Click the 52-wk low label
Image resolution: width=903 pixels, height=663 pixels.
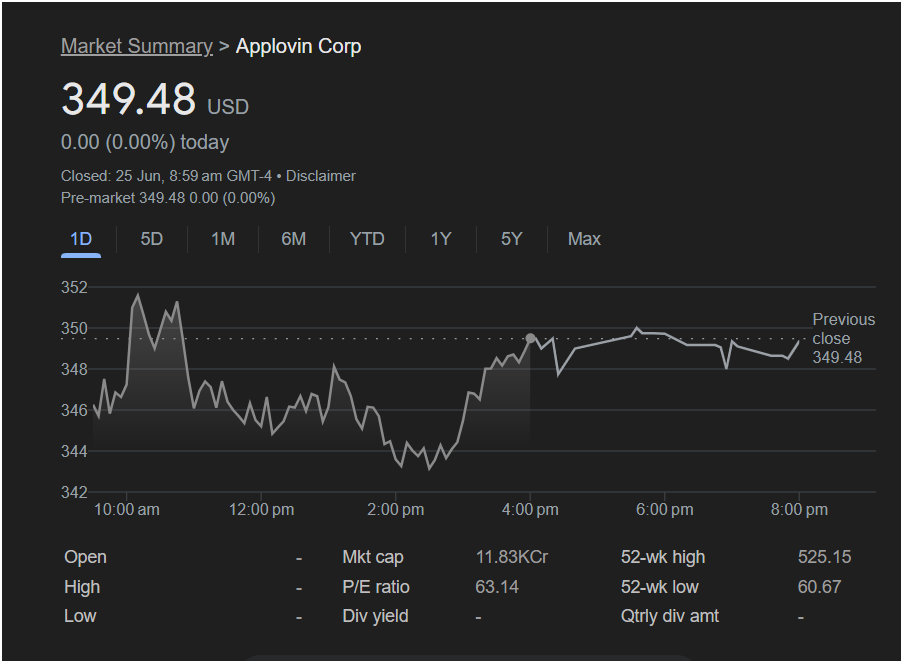(x=659, y=587)
